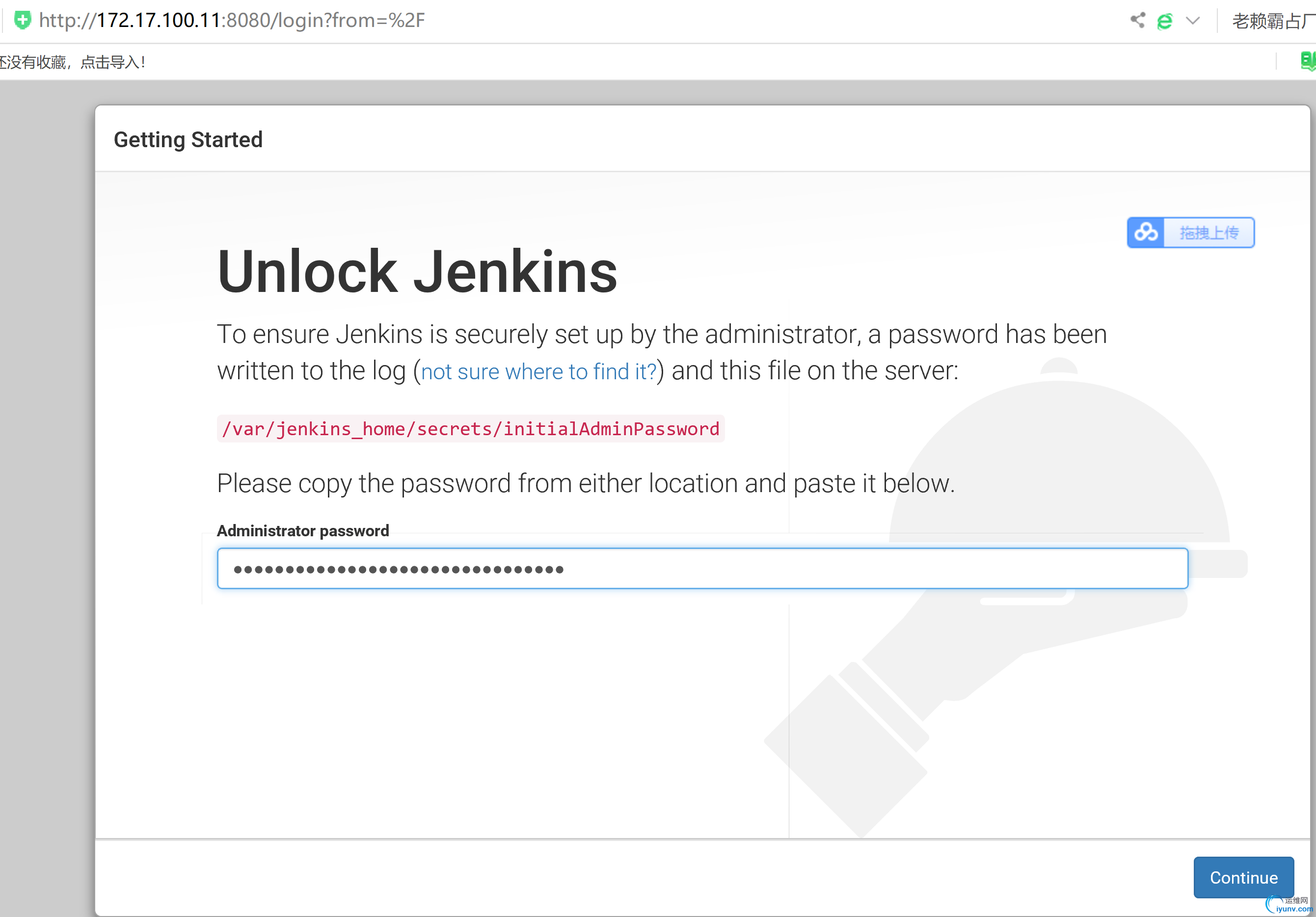The image size is (1316, 917).
Task: Open the 'not sure where to find it?' link
Action: point(538,372)
